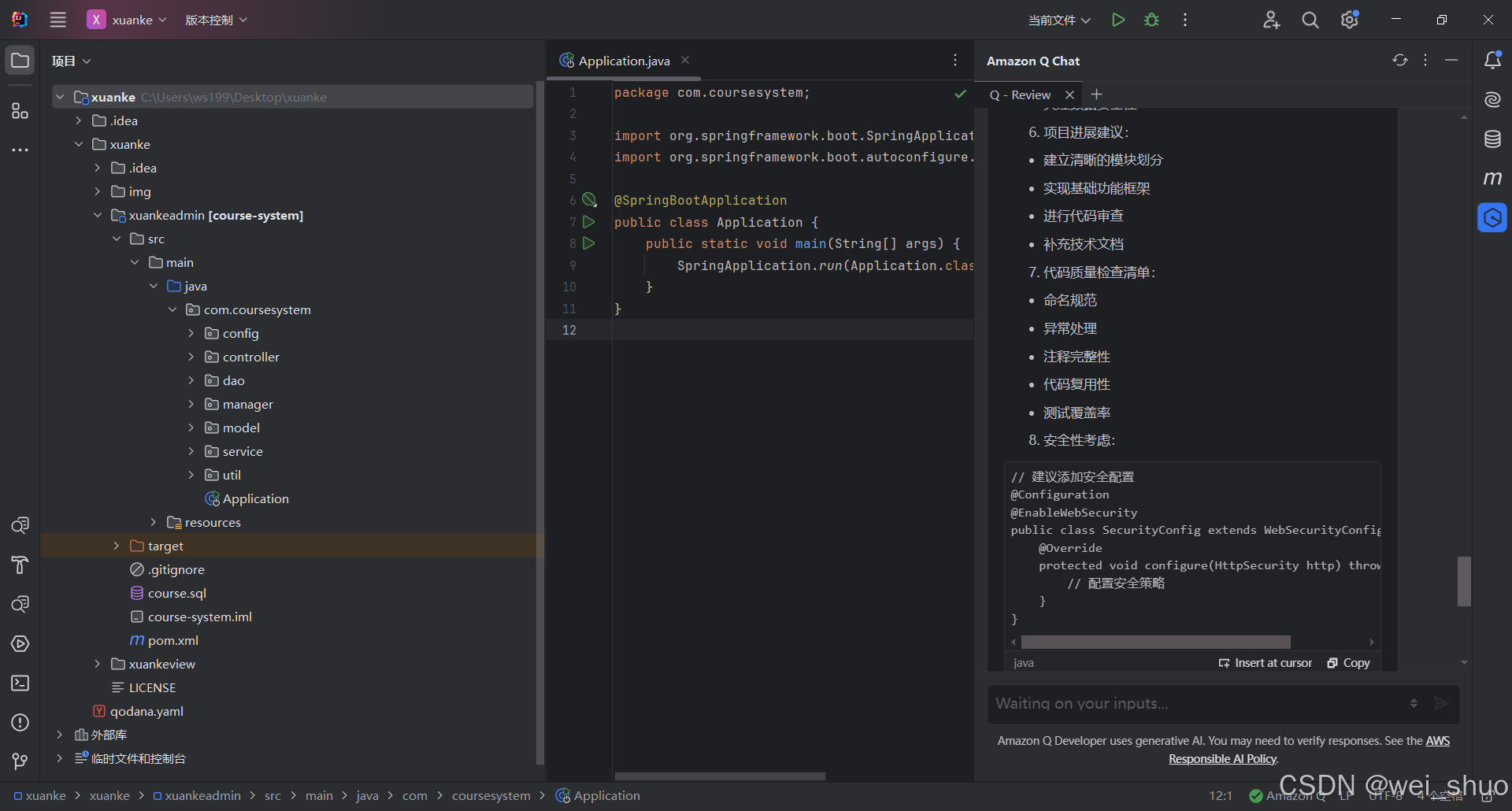Viewport: 1512px width, 811px height.
Task: Expand the resources folder
Action: [154, 522]
